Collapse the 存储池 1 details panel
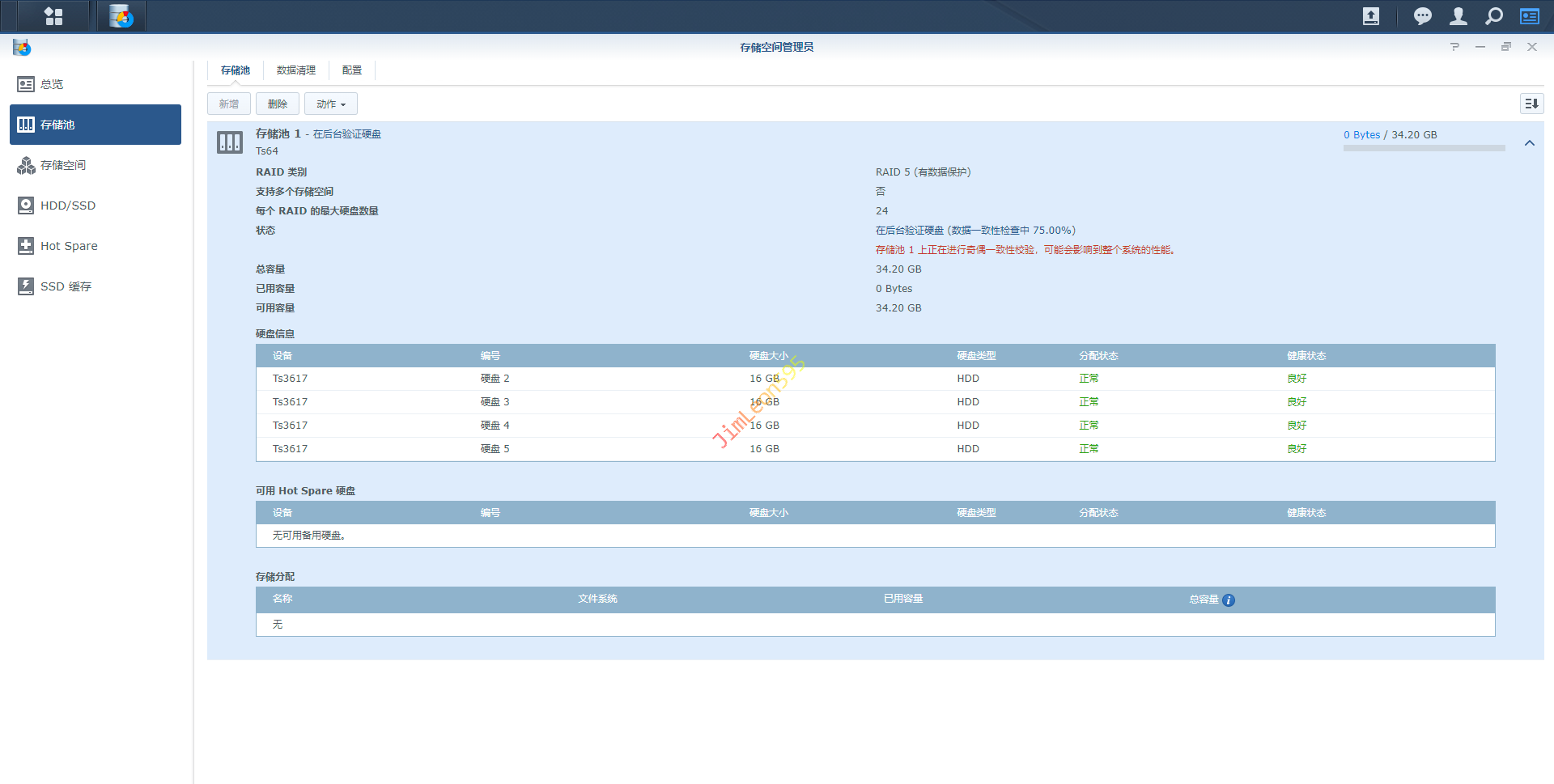The width and height of the screenshot is (1554, 784). [x=1529, y=143]
